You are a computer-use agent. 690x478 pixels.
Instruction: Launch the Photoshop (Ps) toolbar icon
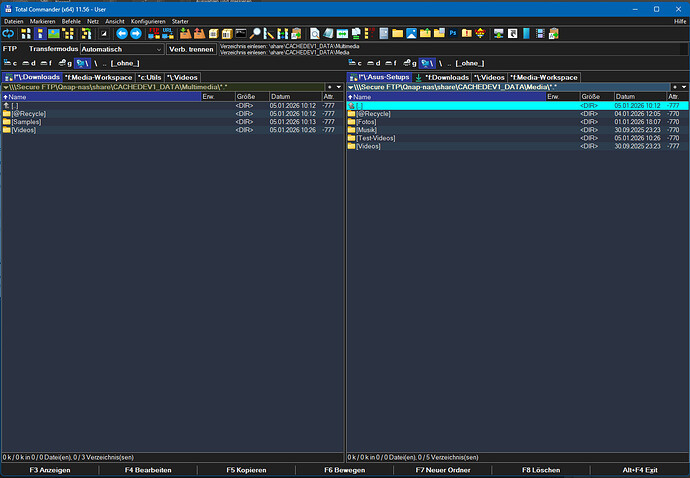pos(452,33)
